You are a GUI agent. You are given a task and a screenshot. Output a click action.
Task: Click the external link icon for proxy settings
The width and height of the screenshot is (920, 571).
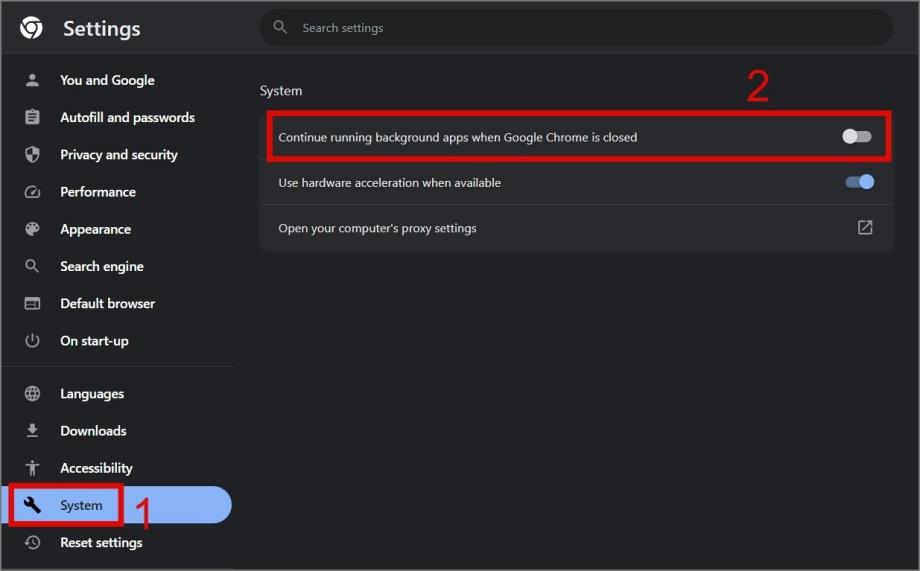coord(865,228)
